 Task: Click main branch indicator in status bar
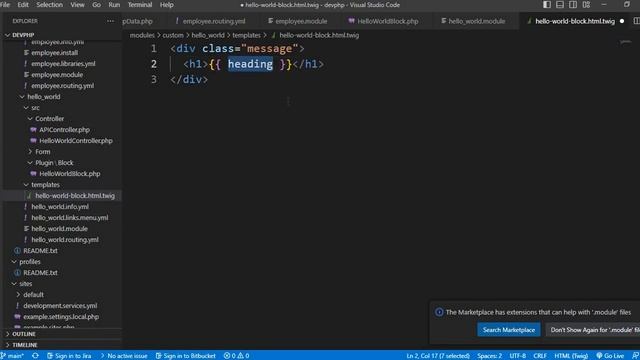coord(12,356)
